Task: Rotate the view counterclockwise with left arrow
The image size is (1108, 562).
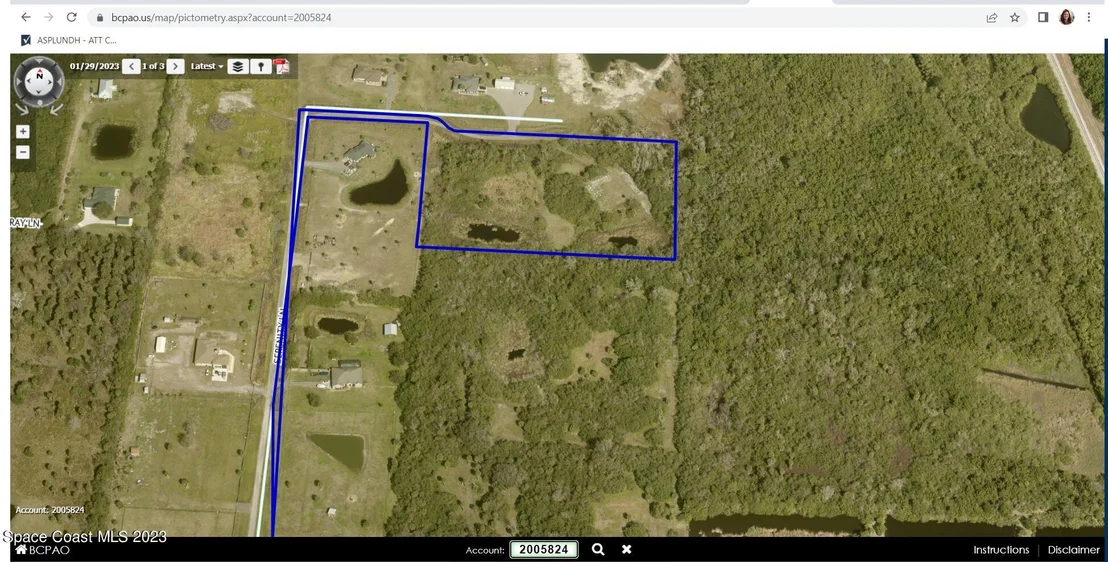Action: (x=23, y=110)
